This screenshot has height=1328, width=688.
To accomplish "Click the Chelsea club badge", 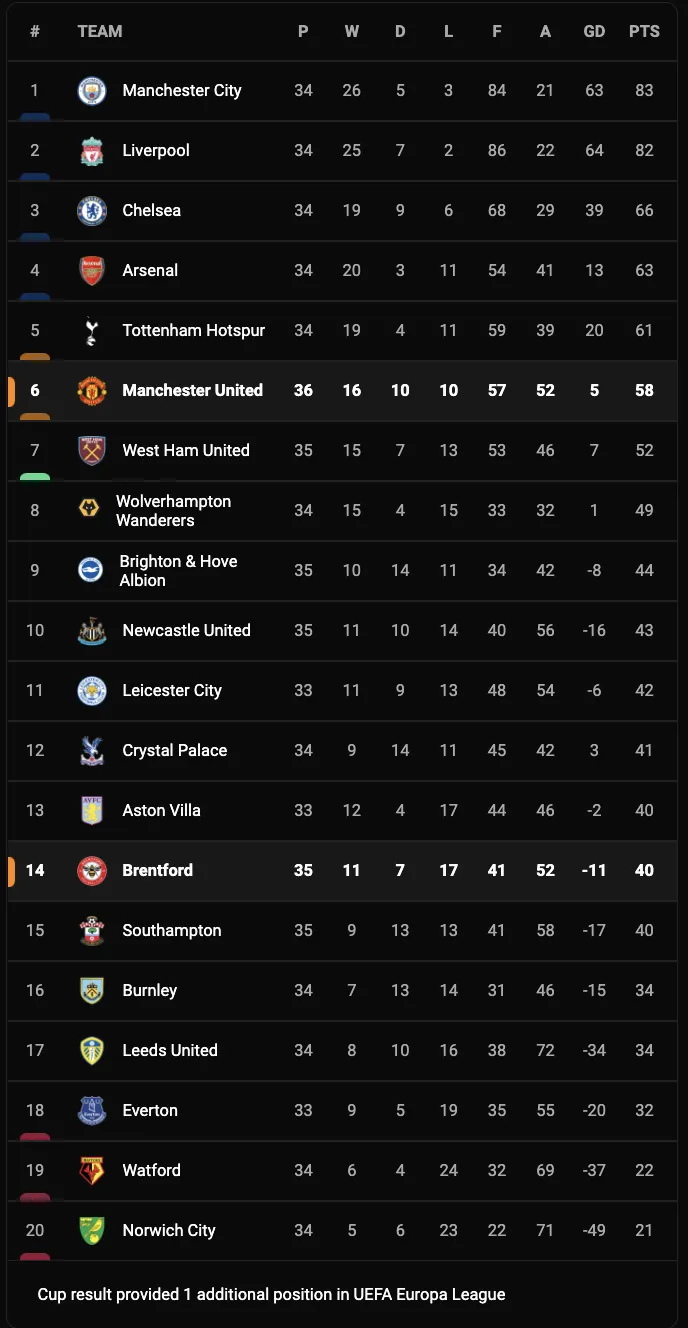I will [92, 211].
